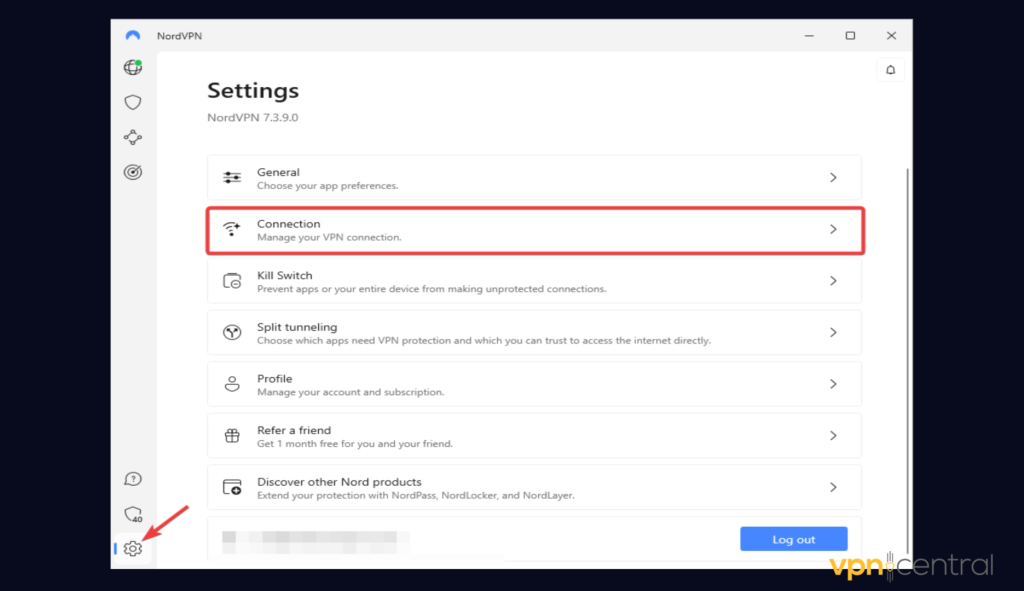1024x591 pixels.
Task: Click the referral shield badge icon
Action: coord(132,513)
